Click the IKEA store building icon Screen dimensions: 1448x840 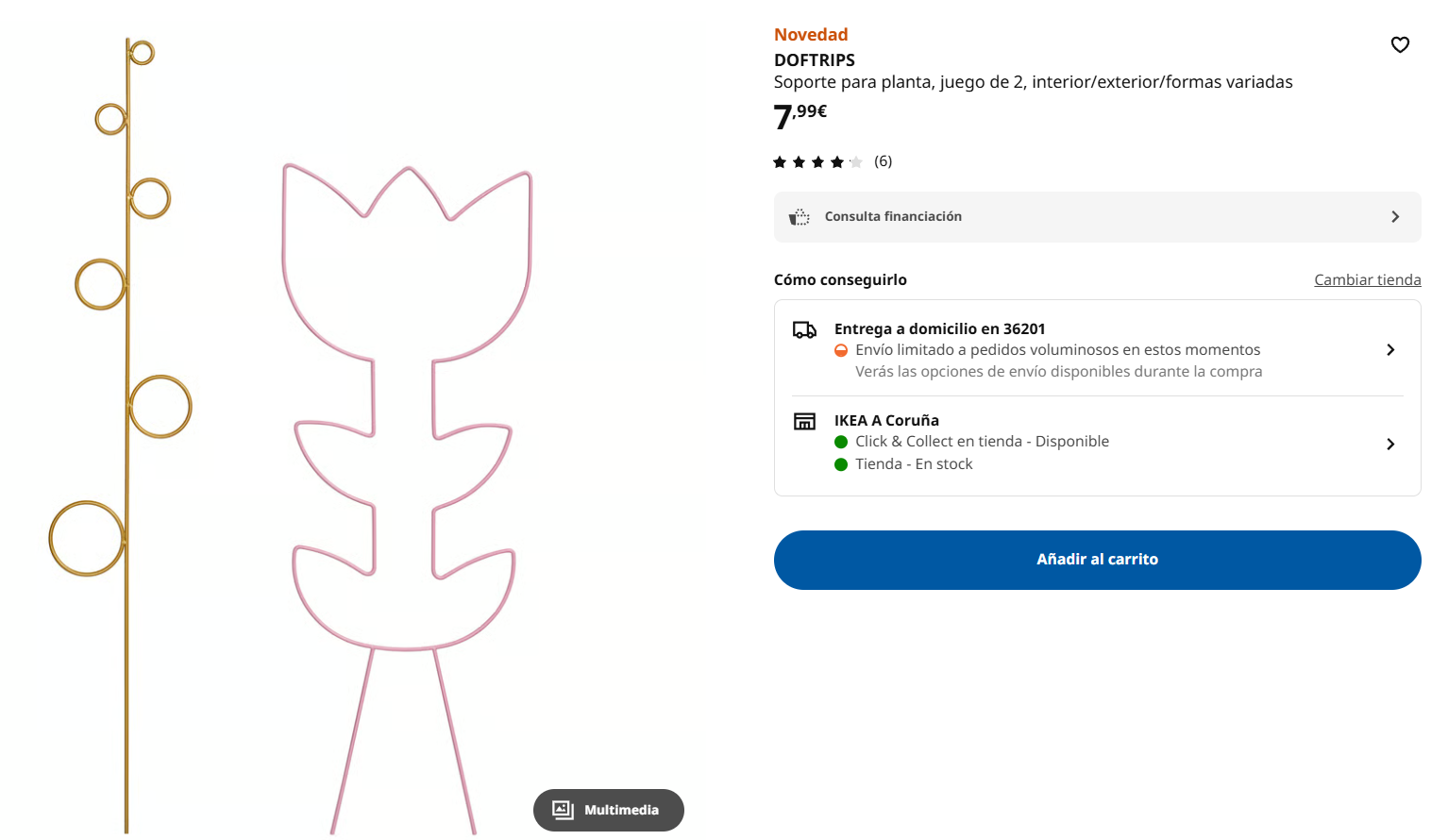(804, 421)
